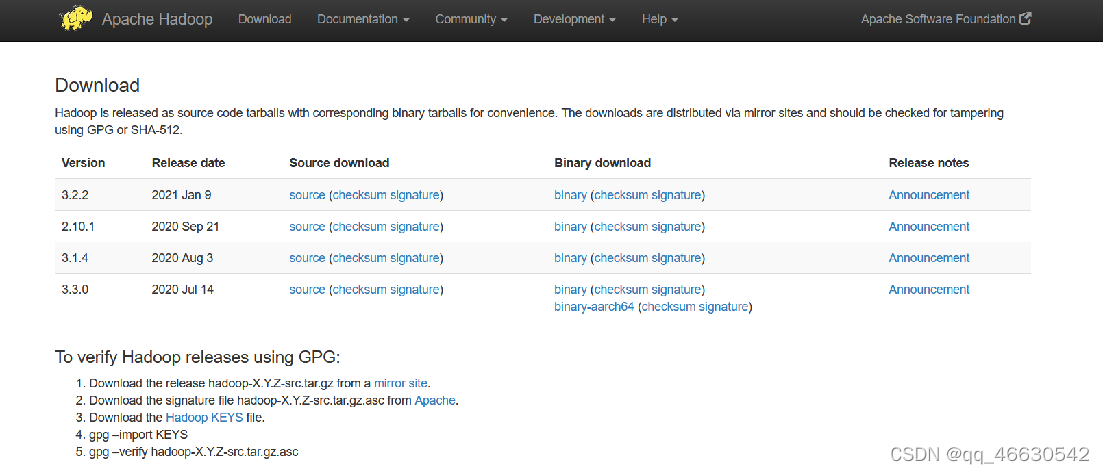The image size is (1104, 474).
Task: Open source signature for version 3.1.4
Action: [x=414, y=258]
